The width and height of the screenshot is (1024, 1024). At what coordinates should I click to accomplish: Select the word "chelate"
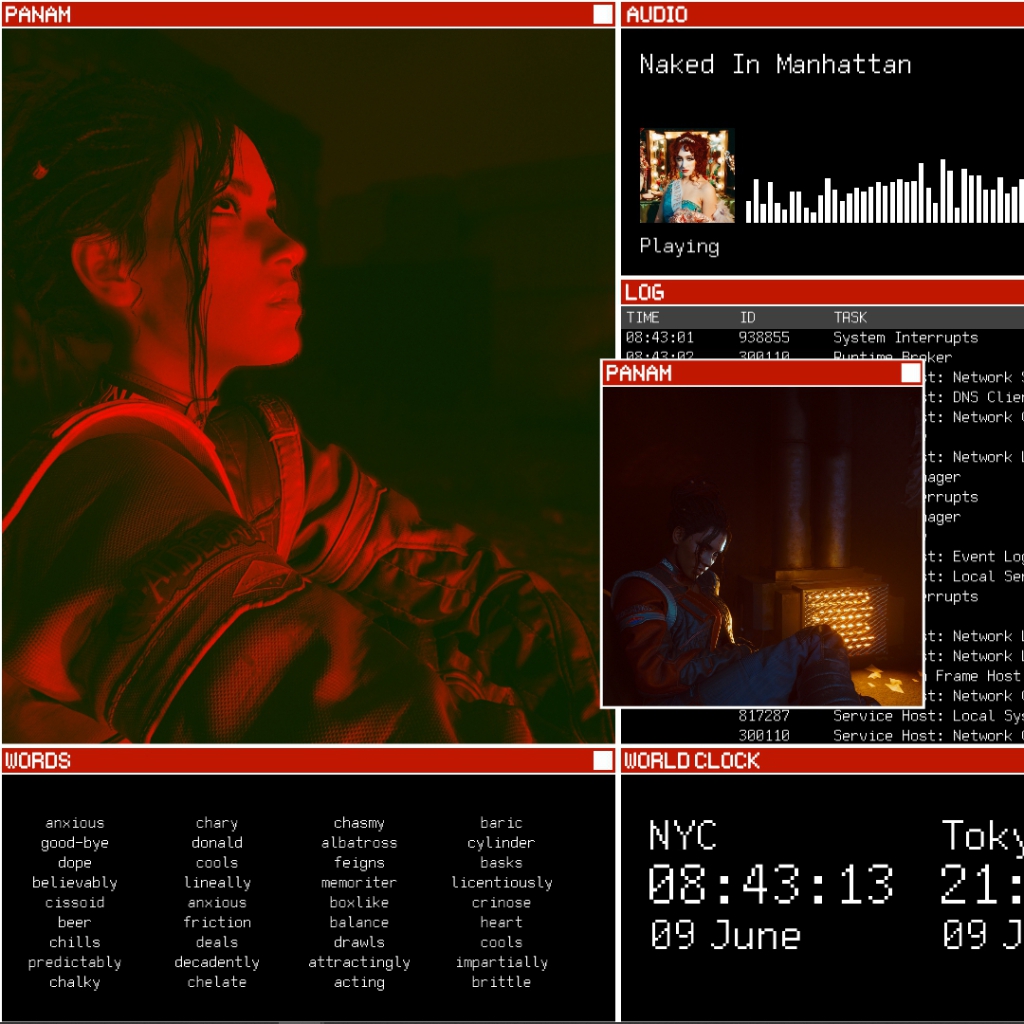tap(217, 982)
